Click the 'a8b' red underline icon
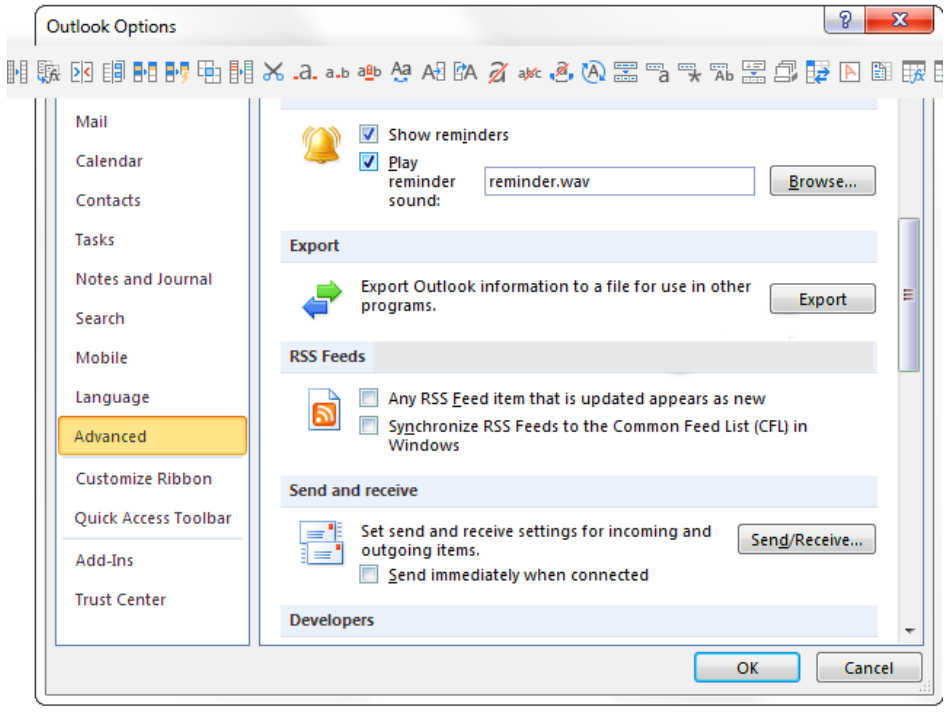Viewport: 948px width, 712px height. [369, 72]
